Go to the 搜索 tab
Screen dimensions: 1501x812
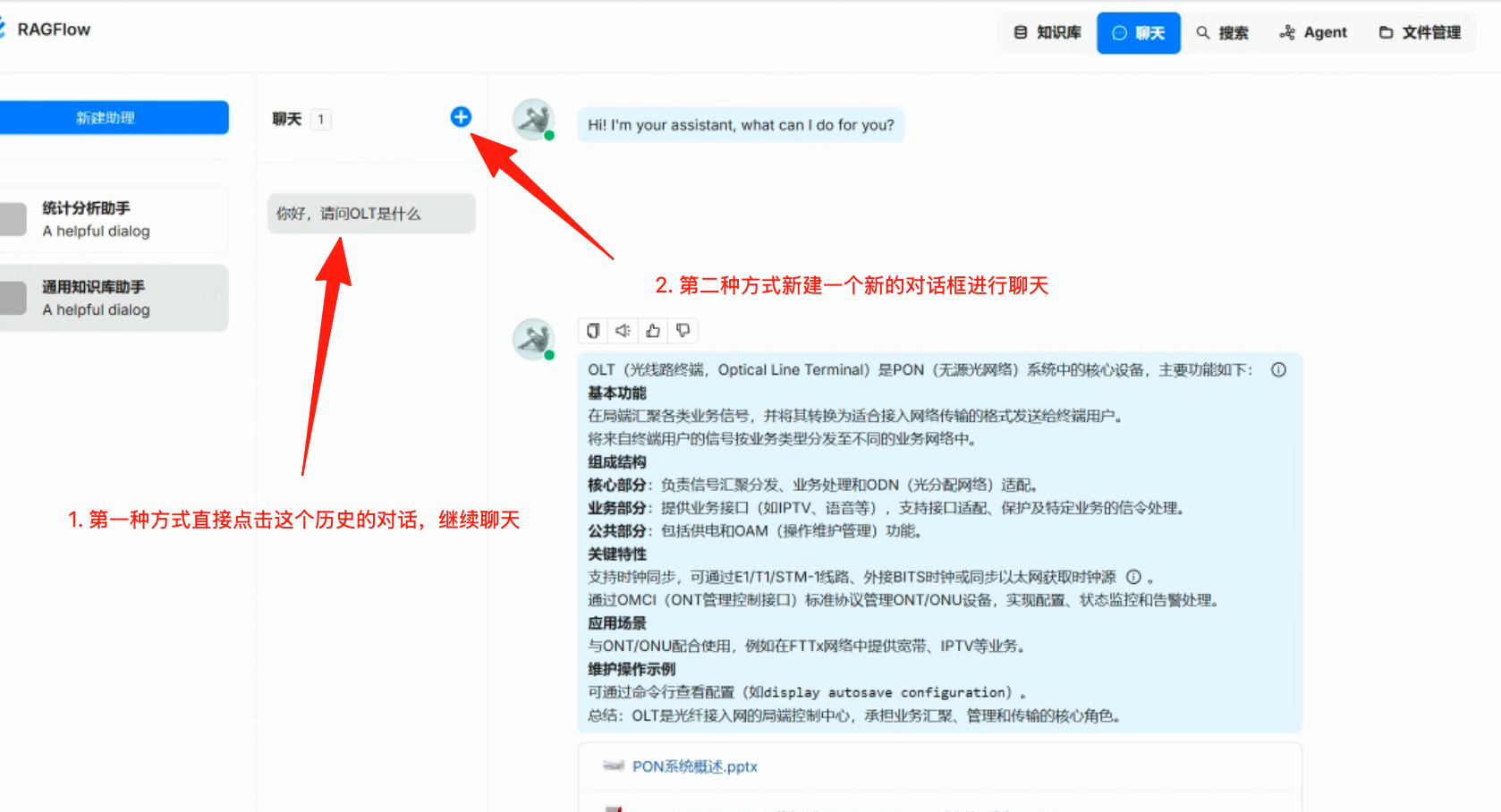(x=1223, y=33)
